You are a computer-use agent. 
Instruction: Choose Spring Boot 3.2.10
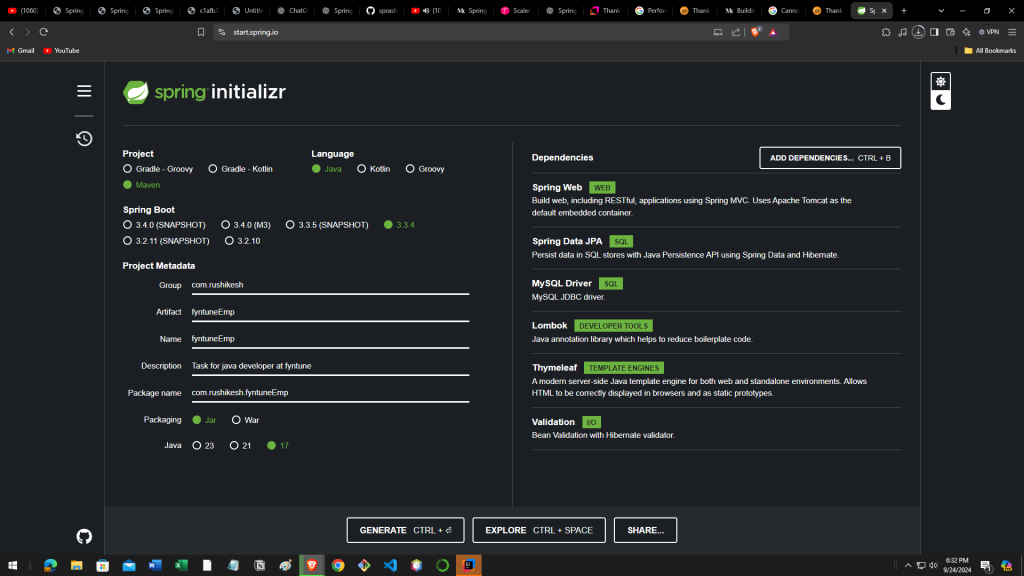pyautogui.click(x=242, y=241)
